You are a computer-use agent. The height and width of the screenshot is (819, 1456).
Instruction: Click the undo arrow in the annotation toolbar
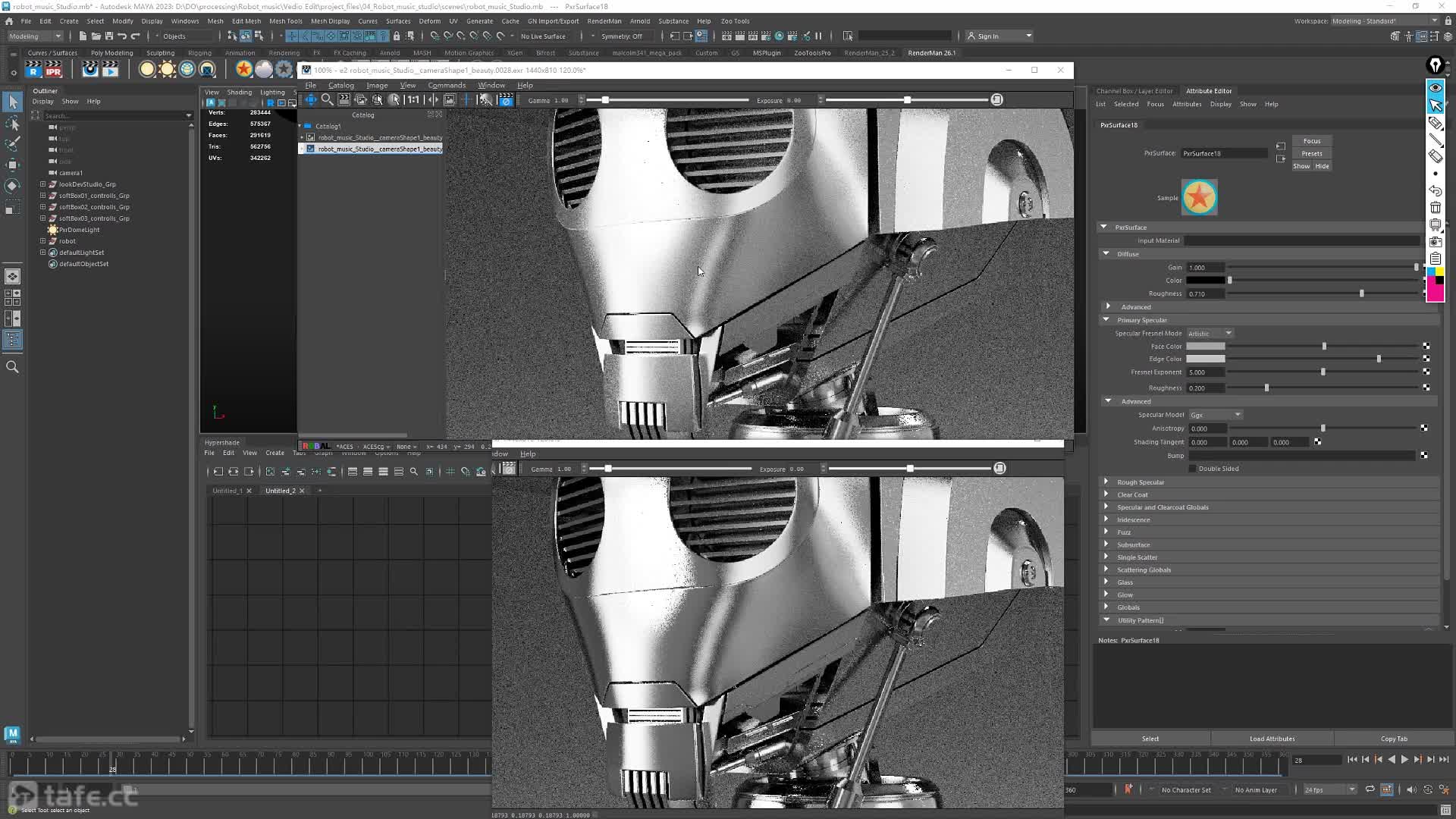pos(1436,190)
